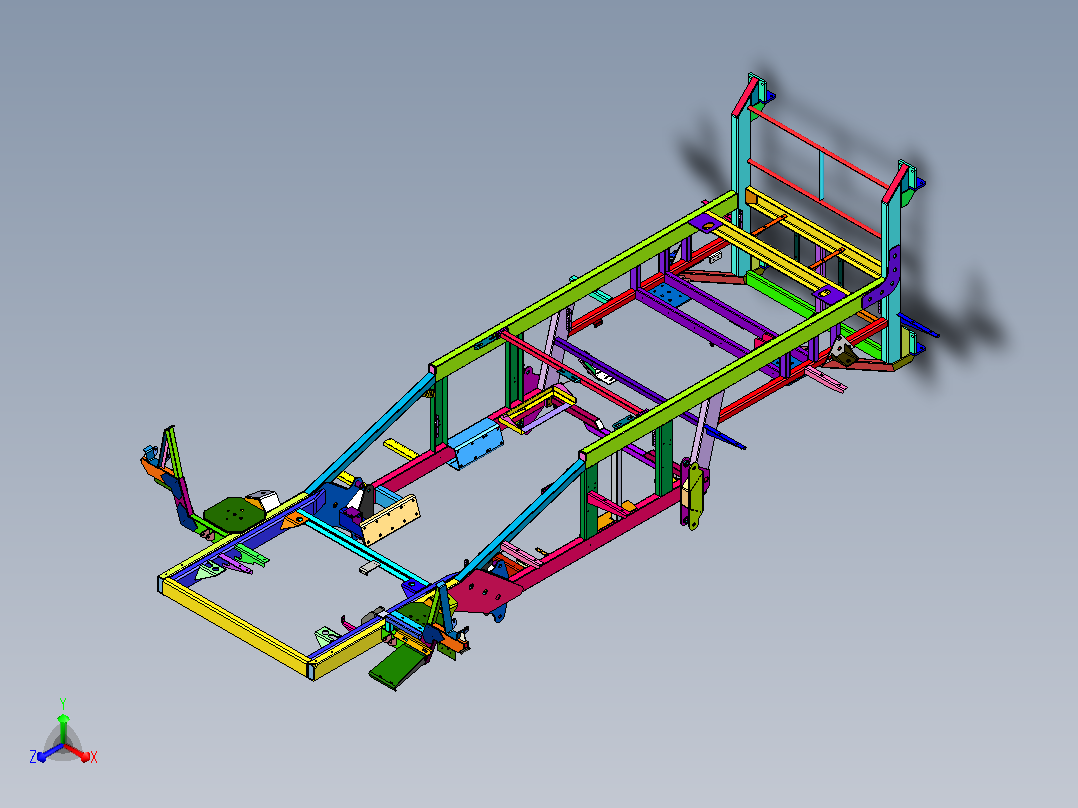
Task: Select the dark green round mounting plate
Action: pyautogui.click(x=234, y=513)
